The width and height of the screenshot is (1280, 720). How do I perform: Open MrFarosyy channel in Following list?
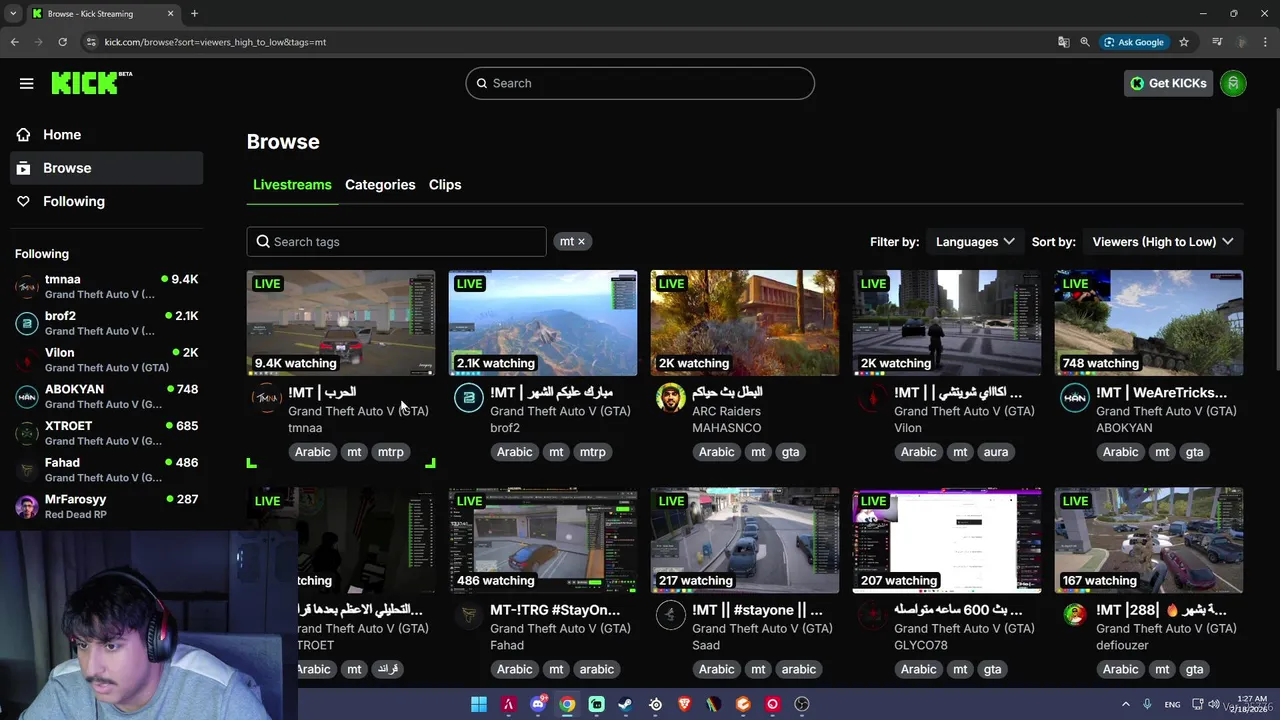tap(107, 506)
